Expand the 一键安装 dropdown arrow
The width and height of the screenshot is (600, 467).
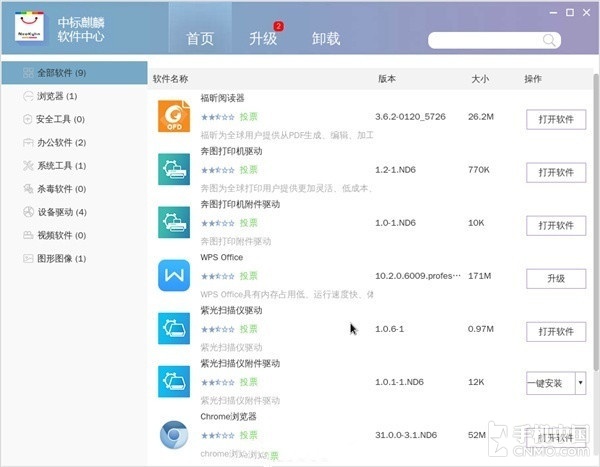(x=580, y=383)
